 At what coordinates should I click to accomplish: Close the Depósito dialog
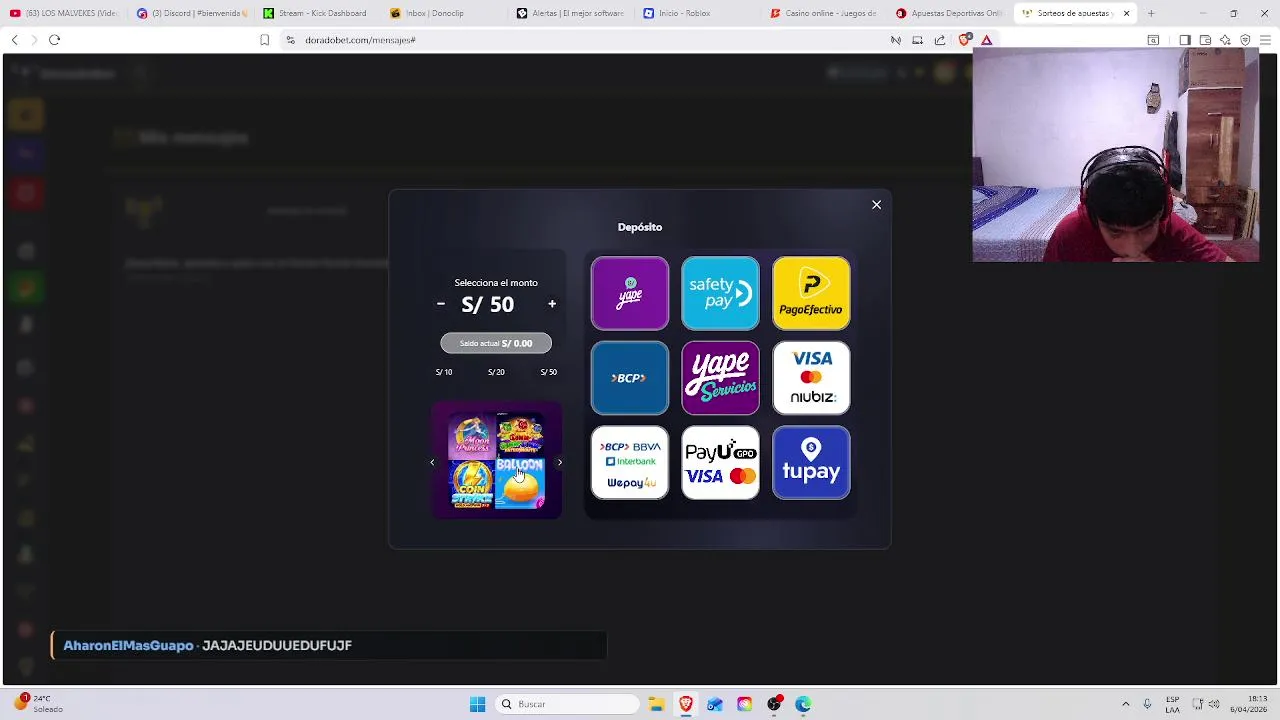click(876, 205)
